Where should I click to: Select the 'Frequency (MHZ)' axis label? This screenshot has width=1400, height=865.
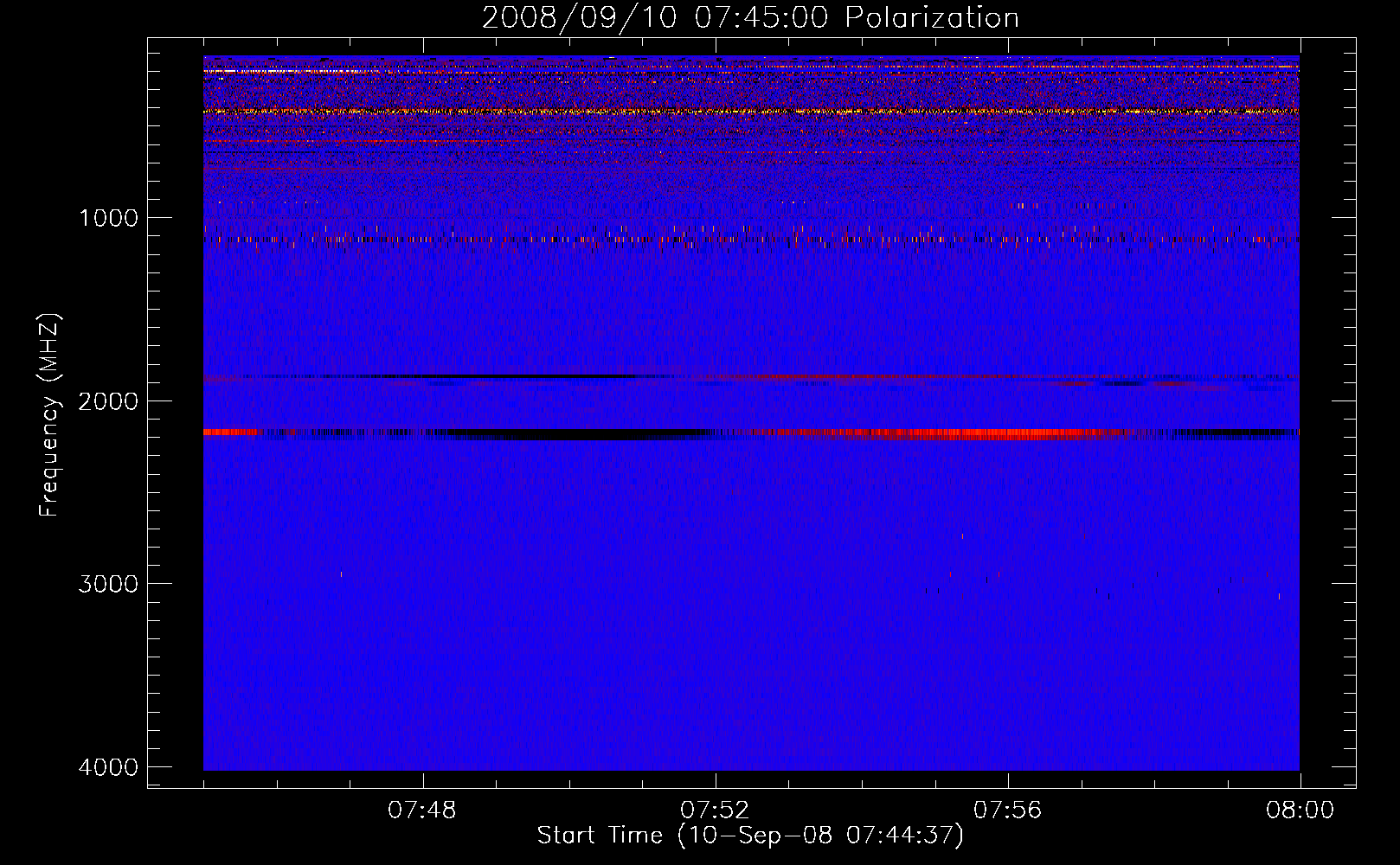(49, 414)
